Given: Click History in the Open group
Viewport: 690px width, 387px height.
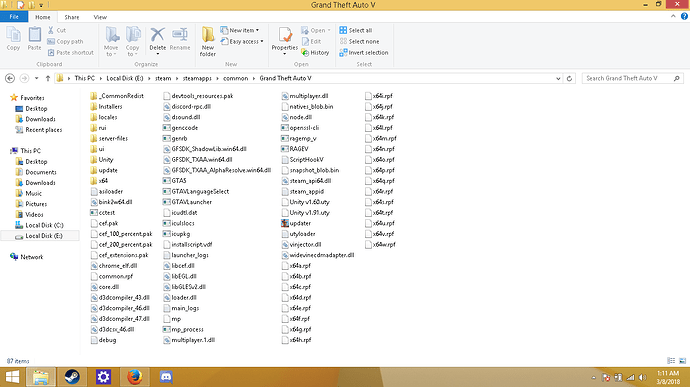Looking at the screenshot, I should 315,52.
